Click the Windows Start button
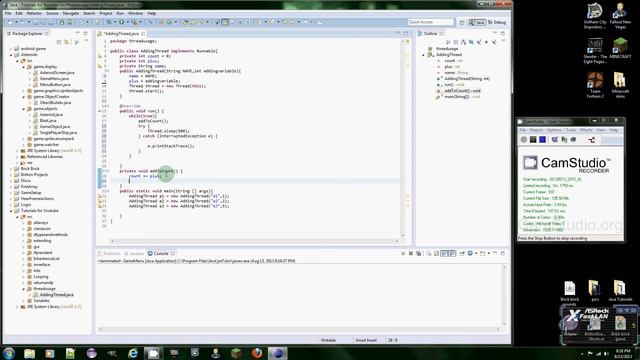640x360 pixels. pos(9,353)
